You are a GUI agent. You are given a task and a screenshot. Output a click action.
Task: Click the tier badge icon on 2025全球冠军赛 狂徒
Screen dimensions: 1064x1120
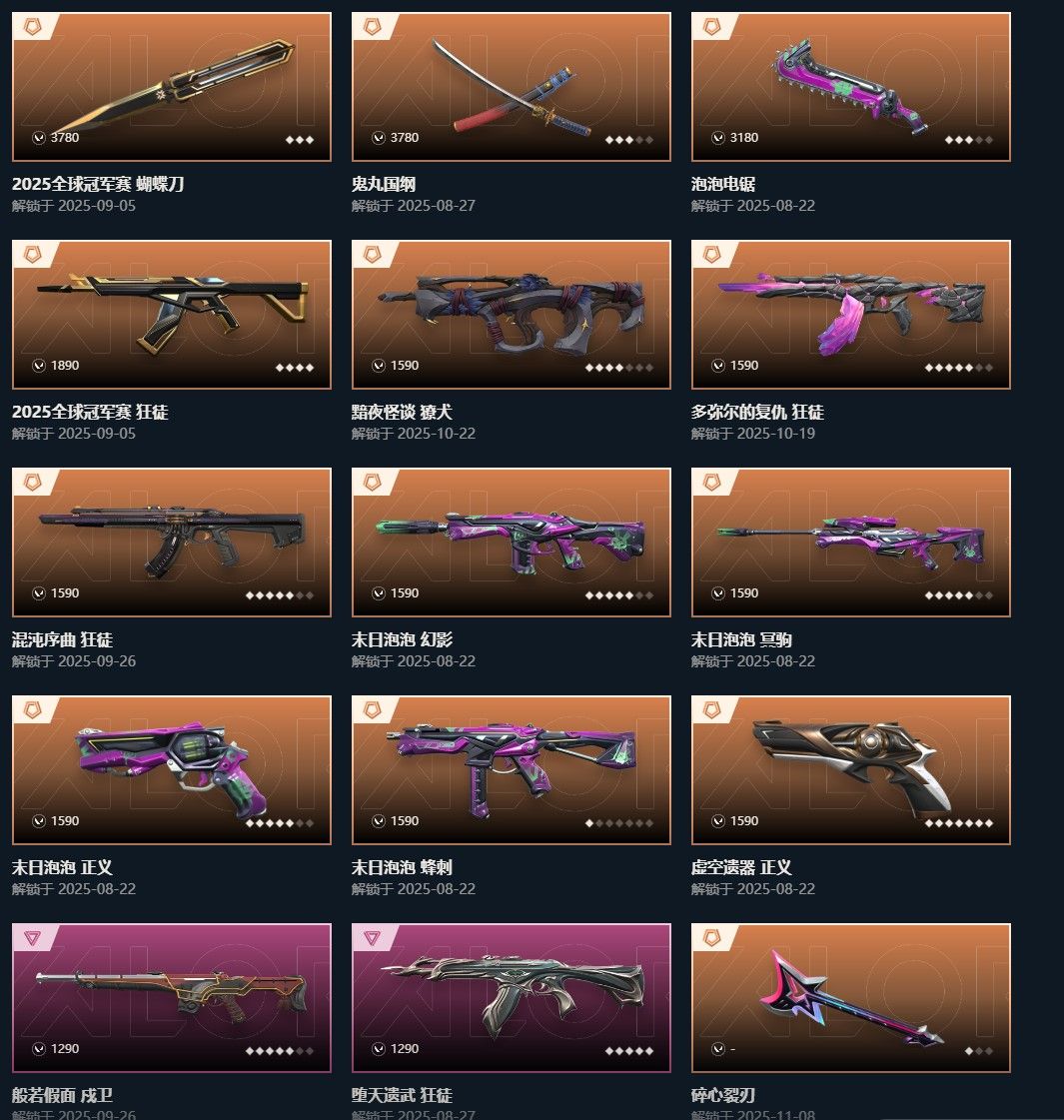click(x=33, y=255)
